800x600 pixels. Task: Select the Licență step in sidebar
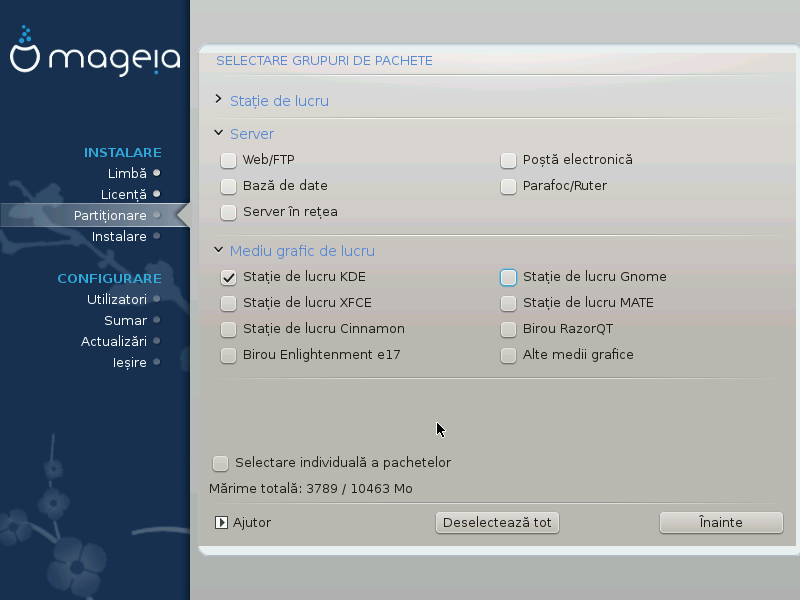pyautogui.click(x=123, y=194)
